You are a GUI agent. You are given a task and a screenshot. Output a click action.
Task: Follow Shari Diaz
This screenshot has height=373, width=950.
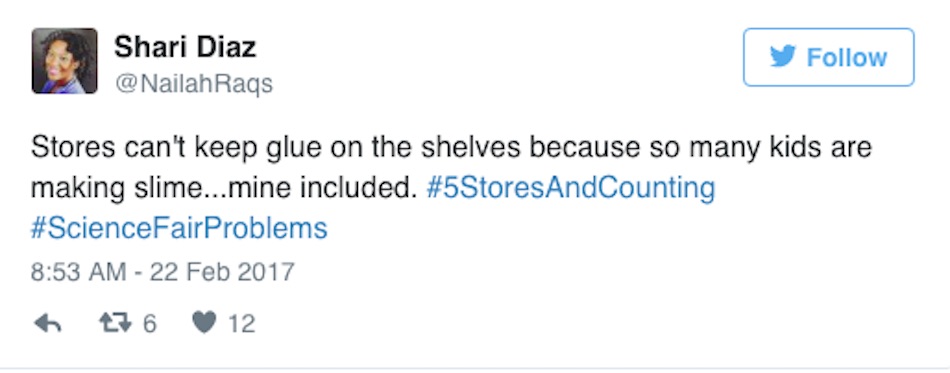pyautogui.click(x=828, y=58)
